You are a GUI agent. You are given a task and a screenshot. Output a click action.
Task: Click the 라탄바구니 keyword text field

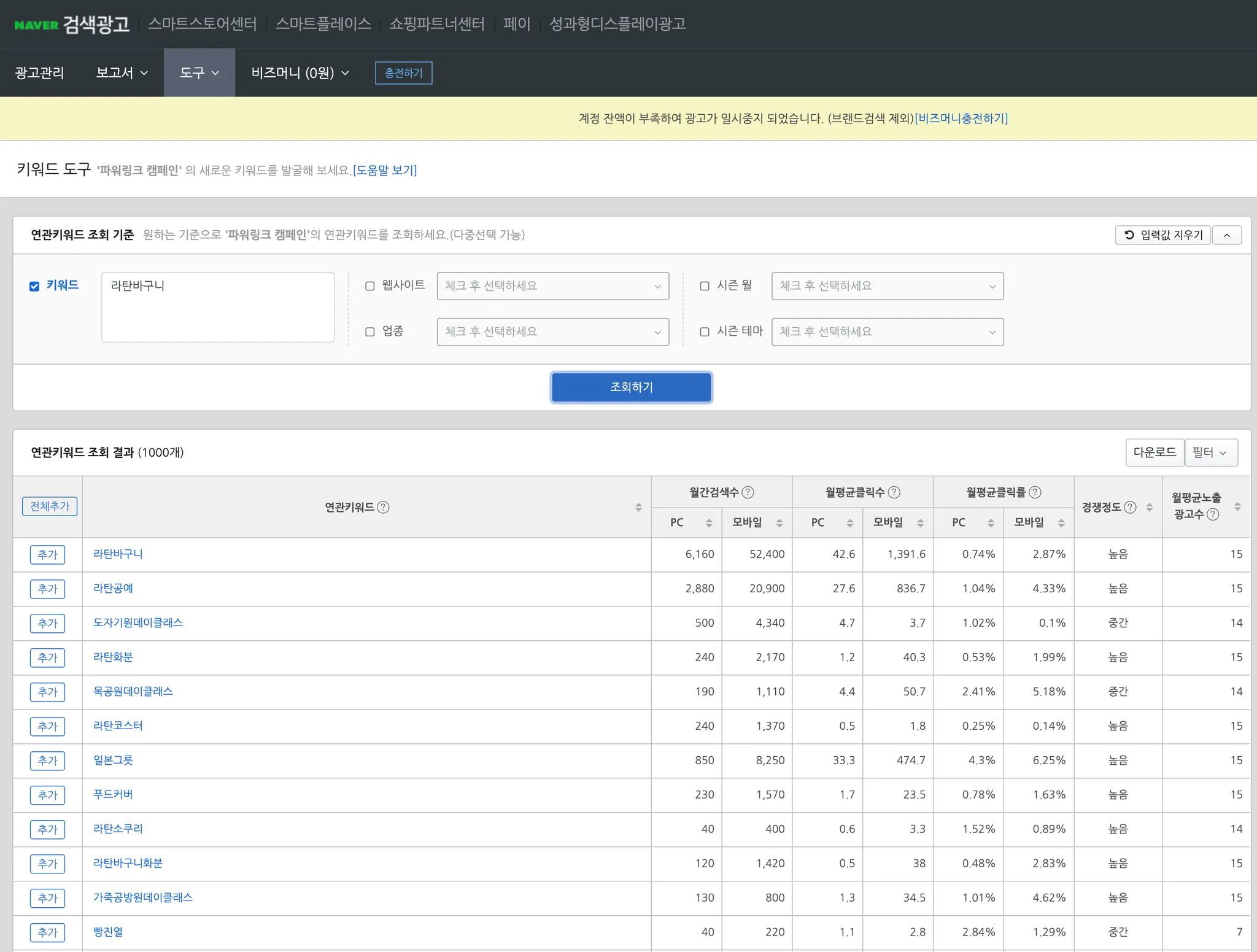[217, 307]
